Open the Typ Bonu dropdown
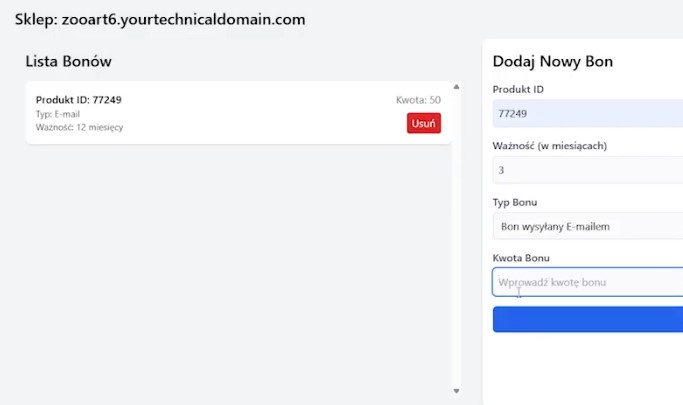 click(588, 227)
